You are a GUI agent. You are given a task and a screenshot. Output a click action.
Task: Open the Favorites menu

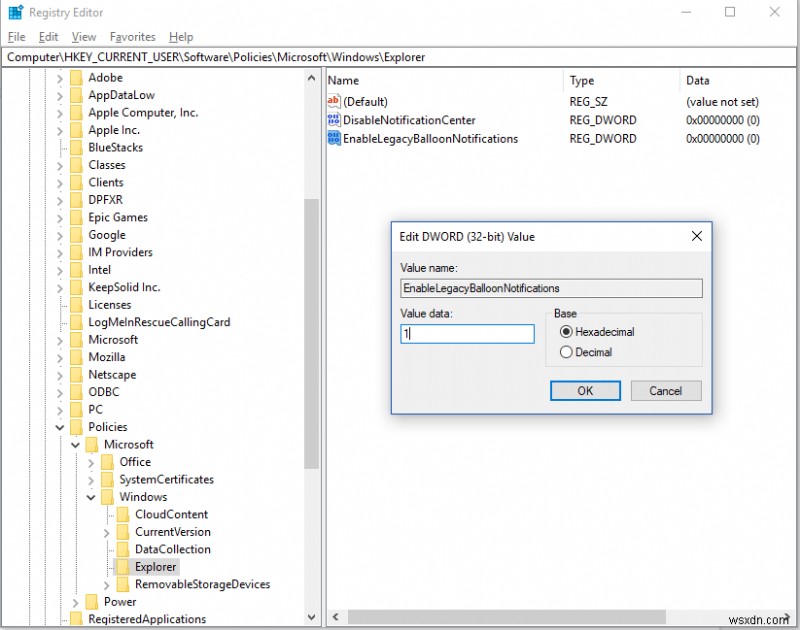click(133, 37)
